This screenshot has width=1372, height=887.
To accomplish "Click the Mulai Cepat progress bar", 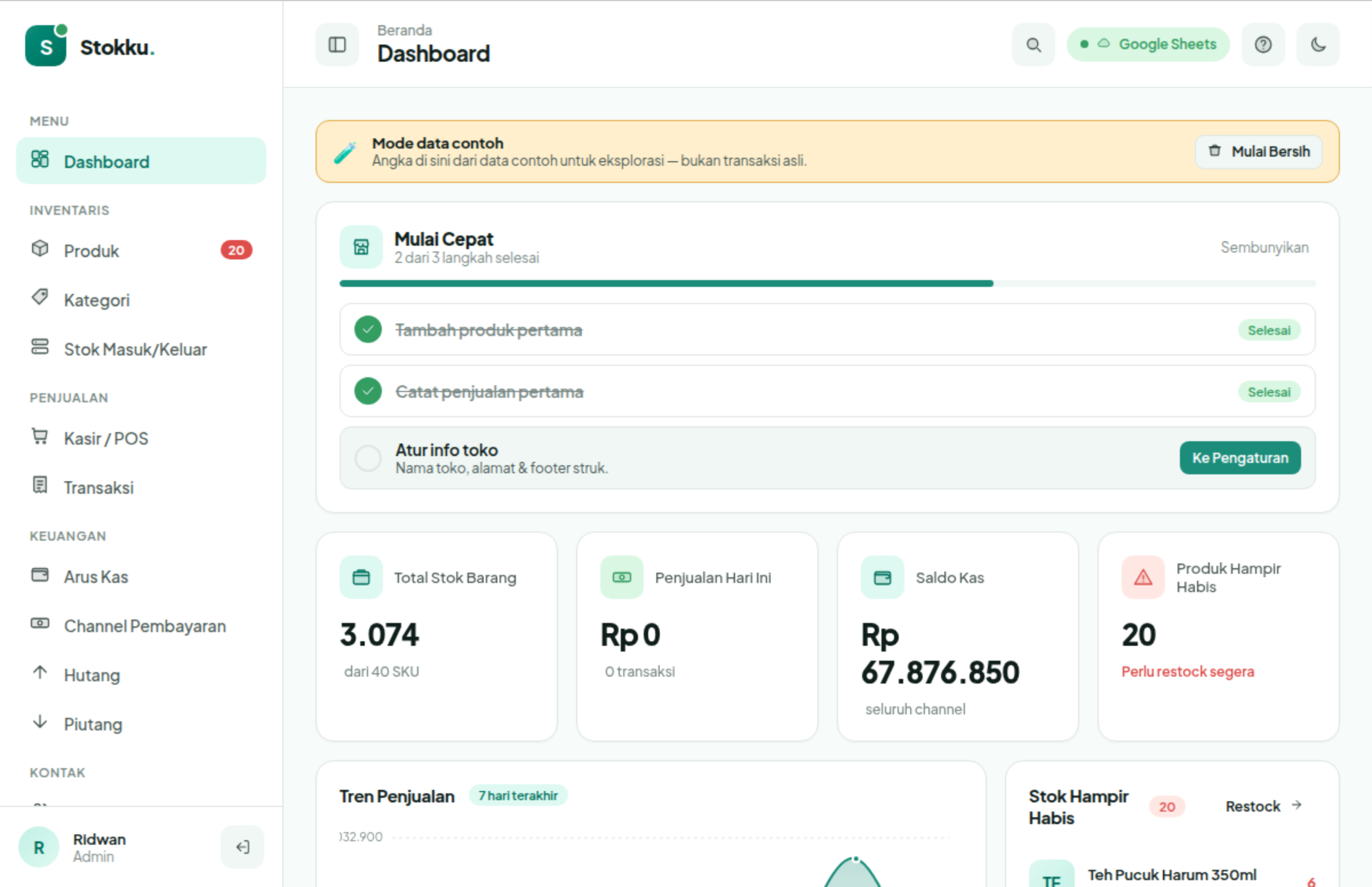I will [827, 283].
